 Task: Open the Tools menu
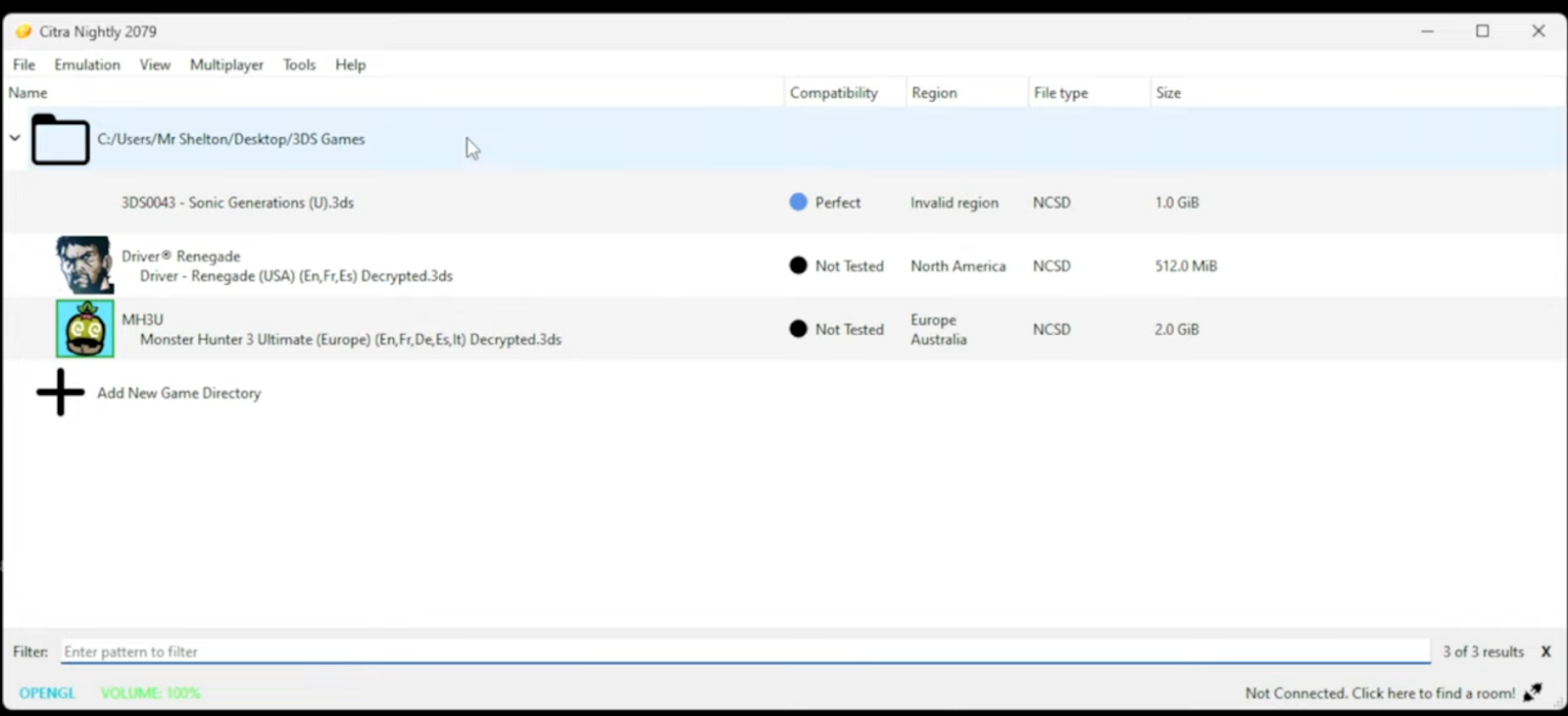(300, 65)
